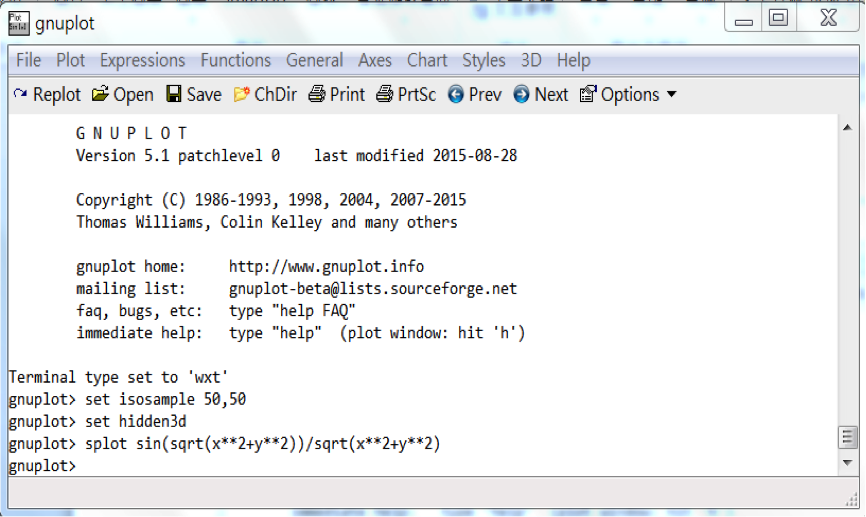Click the scrollbar down arrow
The width and height of the screenshot is (866, 517).
coord(846,464)
